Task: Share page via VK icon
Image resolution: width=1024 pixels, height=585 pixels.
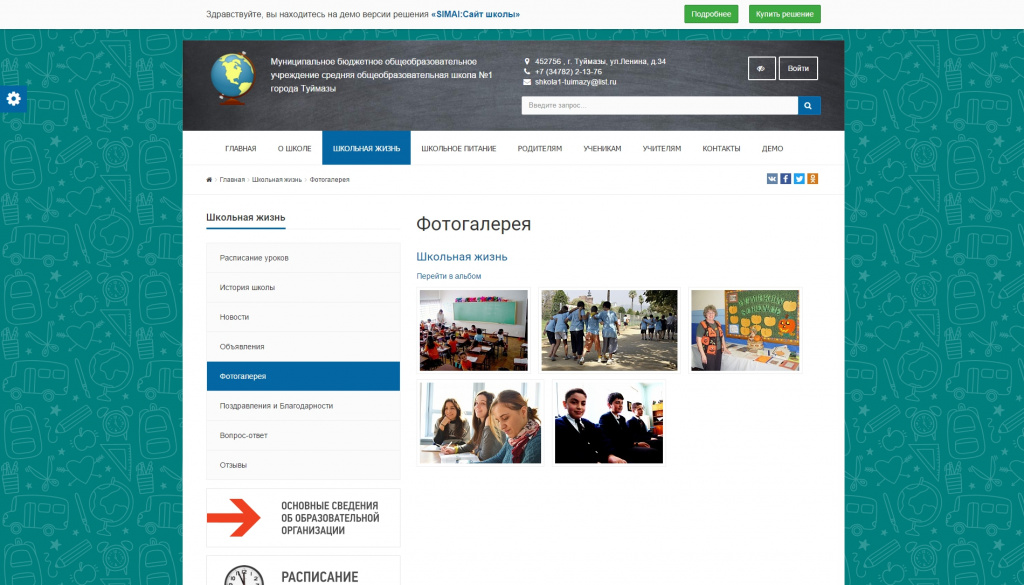Action: [x=772, y=179]
